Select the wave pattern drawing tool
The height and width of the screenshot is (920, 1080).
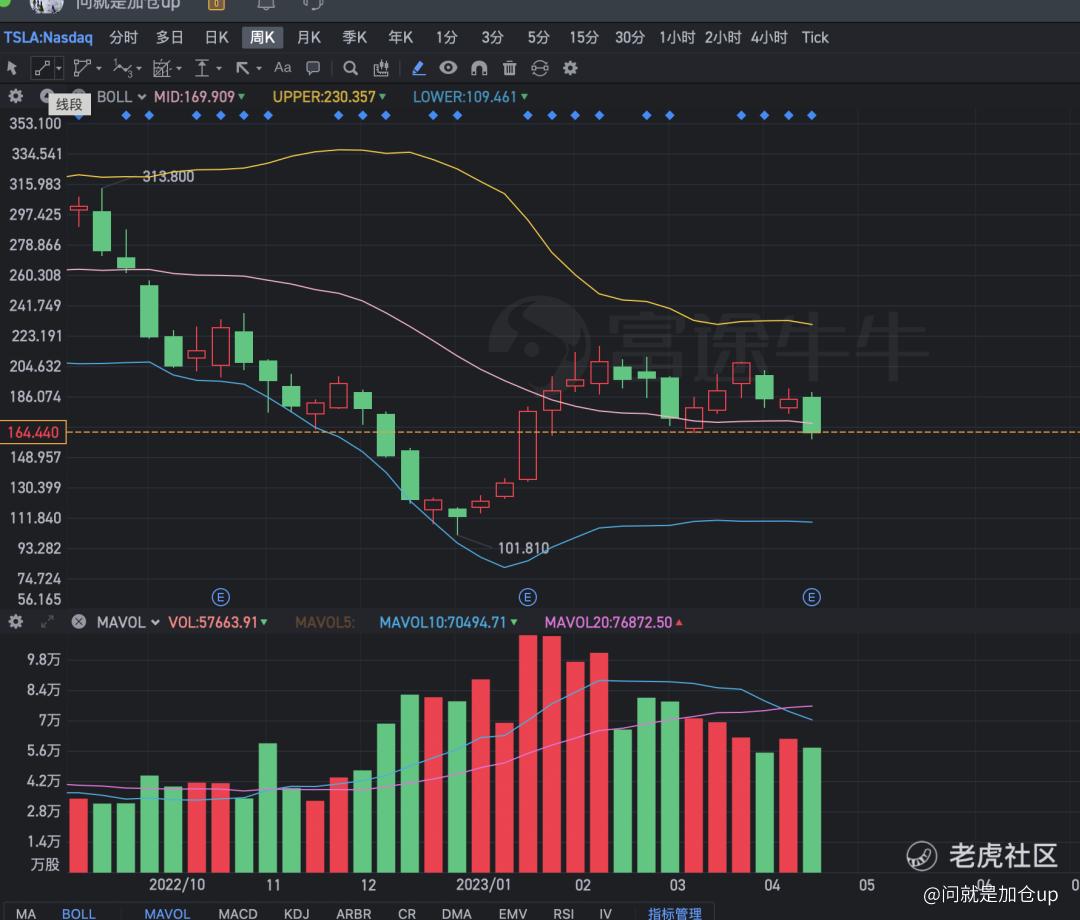(x=122, y=68)
